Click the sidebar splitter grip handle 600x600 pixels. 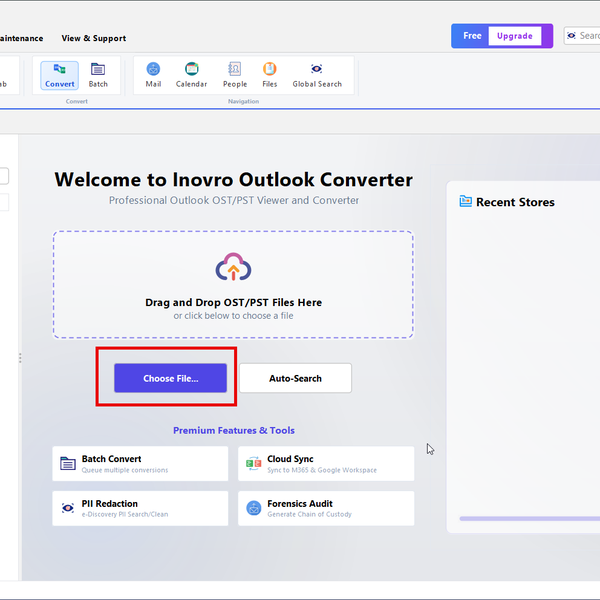coord(20,358)
